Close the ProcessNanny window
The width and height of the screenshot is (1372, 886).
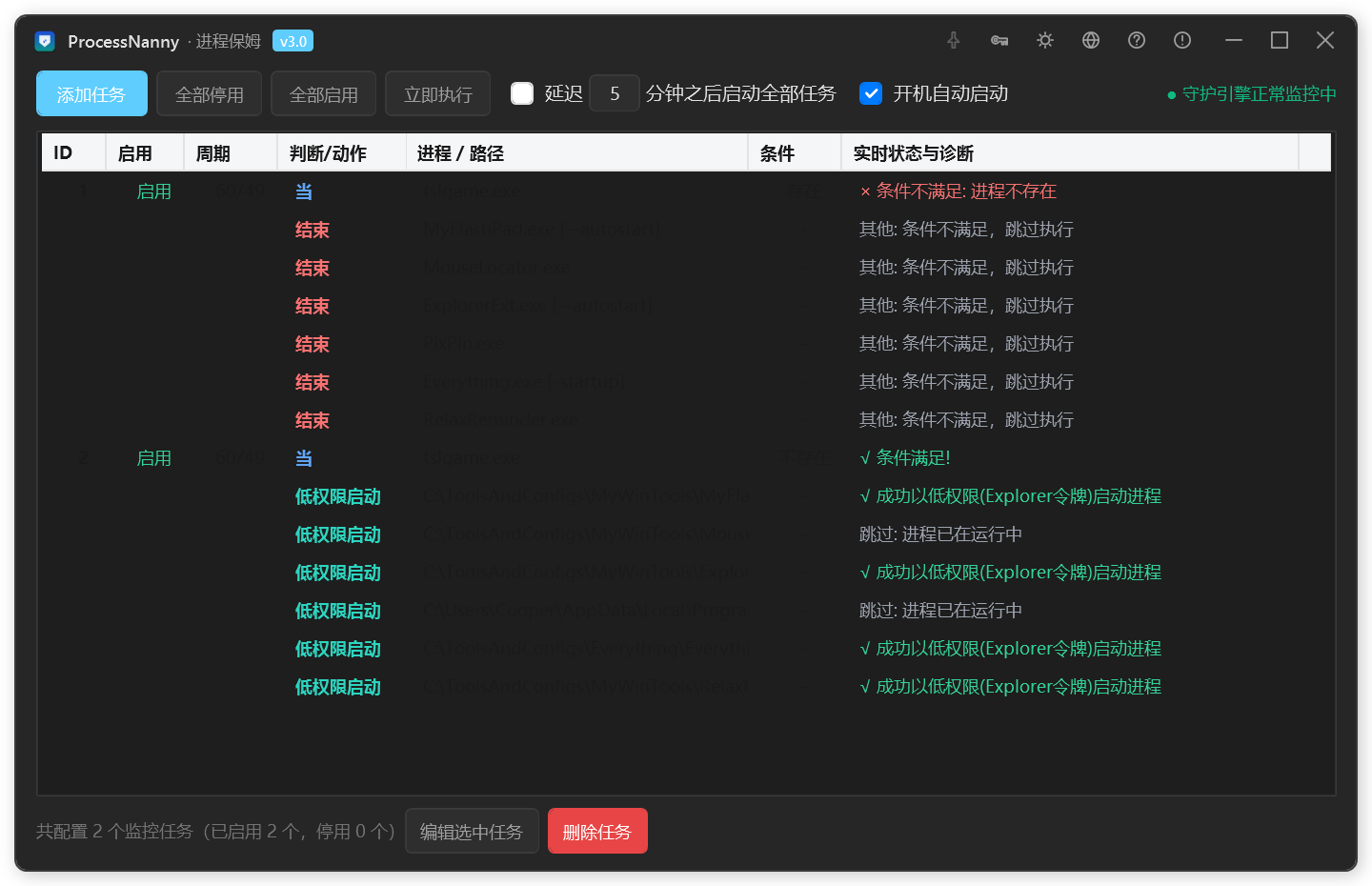point(1325,40)
